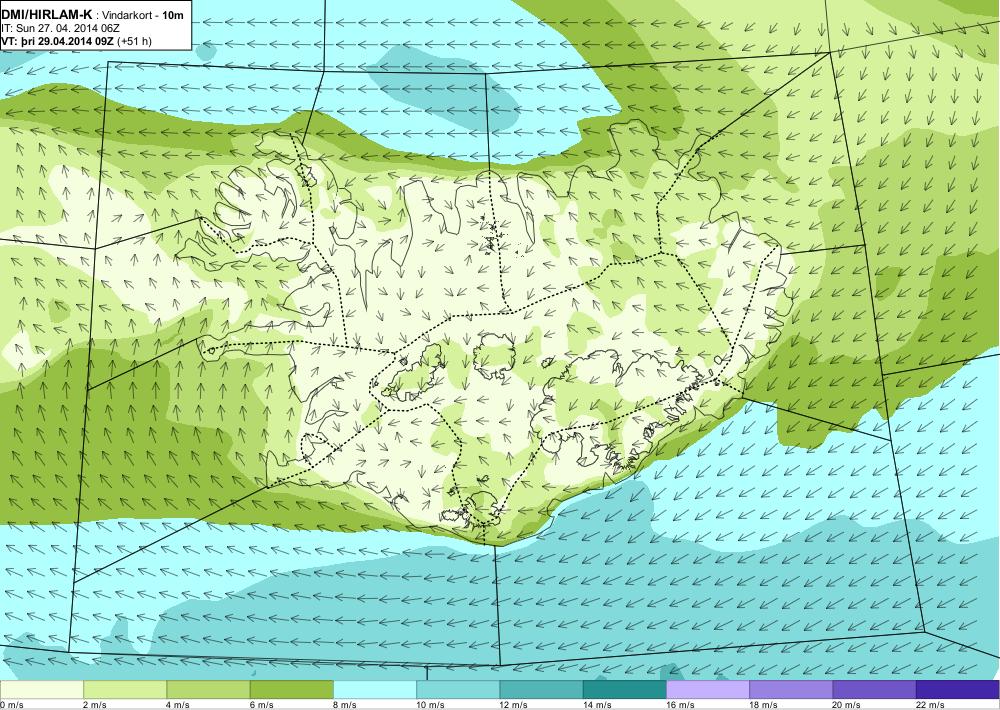Screen dimensions: 1000x710
Task: Select the dark teal 14–16 m/s legend swatch
Action: pyautogui.click(x=624, y=690)
